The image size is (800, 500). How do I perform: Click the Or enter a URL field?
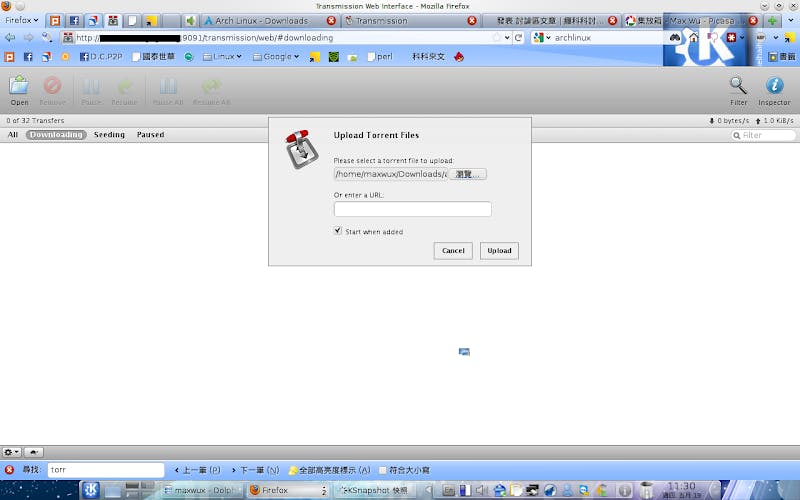pyautogui.click(x=413, y=209)
